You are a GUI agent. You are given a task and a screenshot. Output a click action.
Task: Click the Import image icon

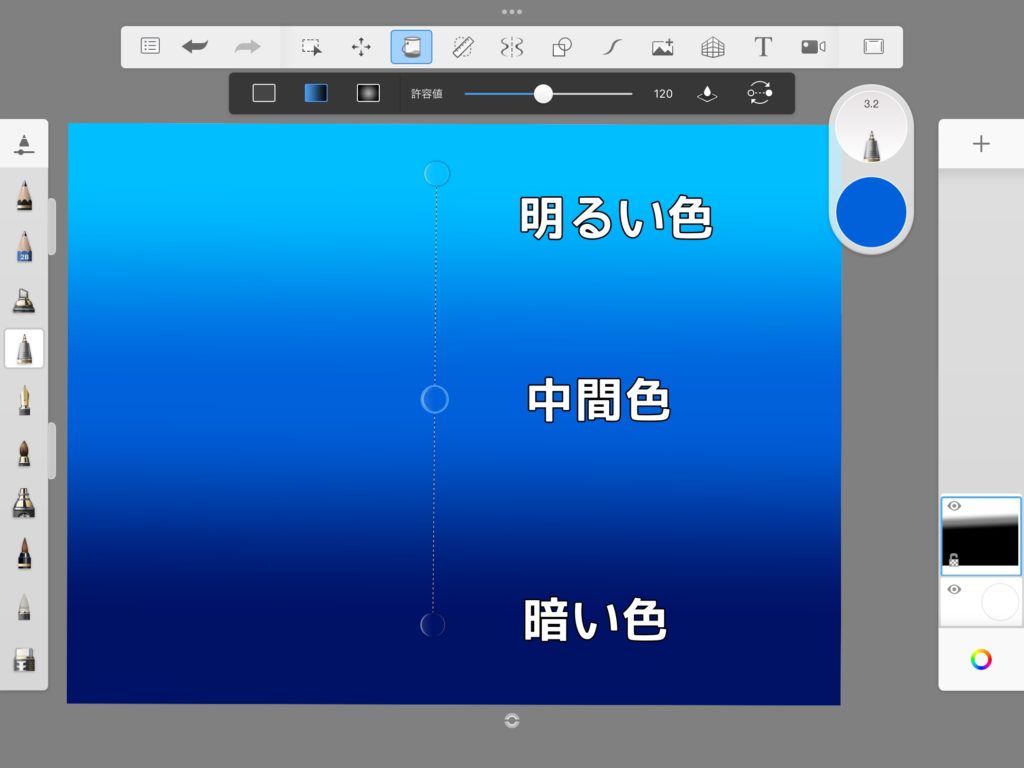pos(662,46)
